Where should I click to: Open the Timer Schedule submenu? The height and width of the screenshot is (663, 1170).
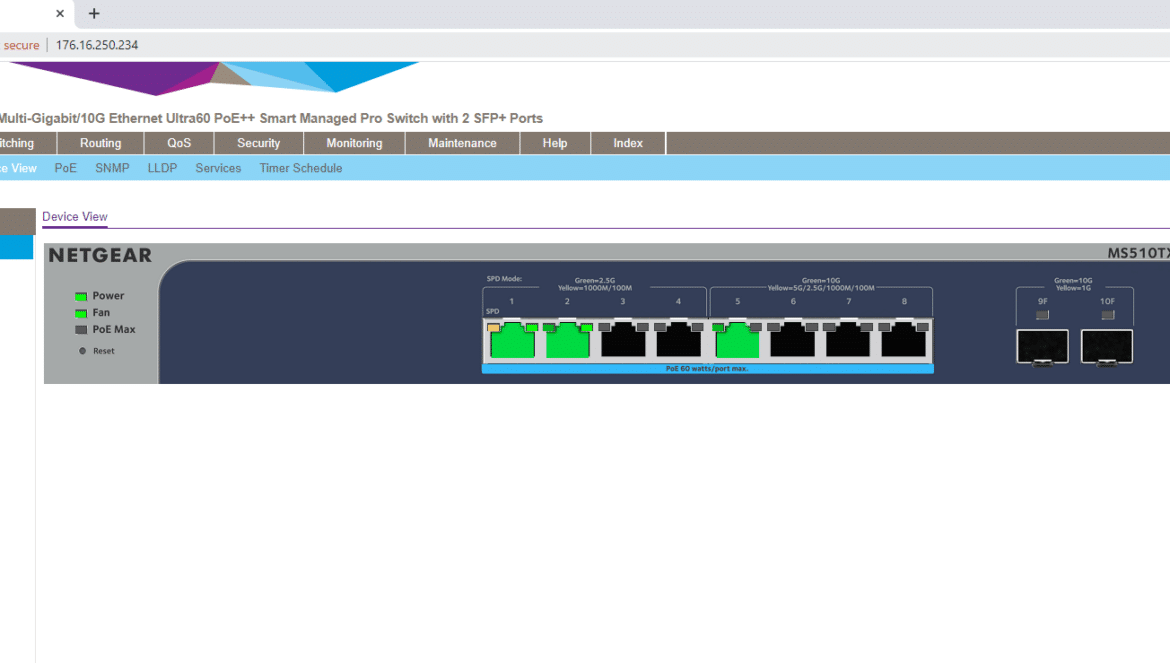[x=301, y=169]
